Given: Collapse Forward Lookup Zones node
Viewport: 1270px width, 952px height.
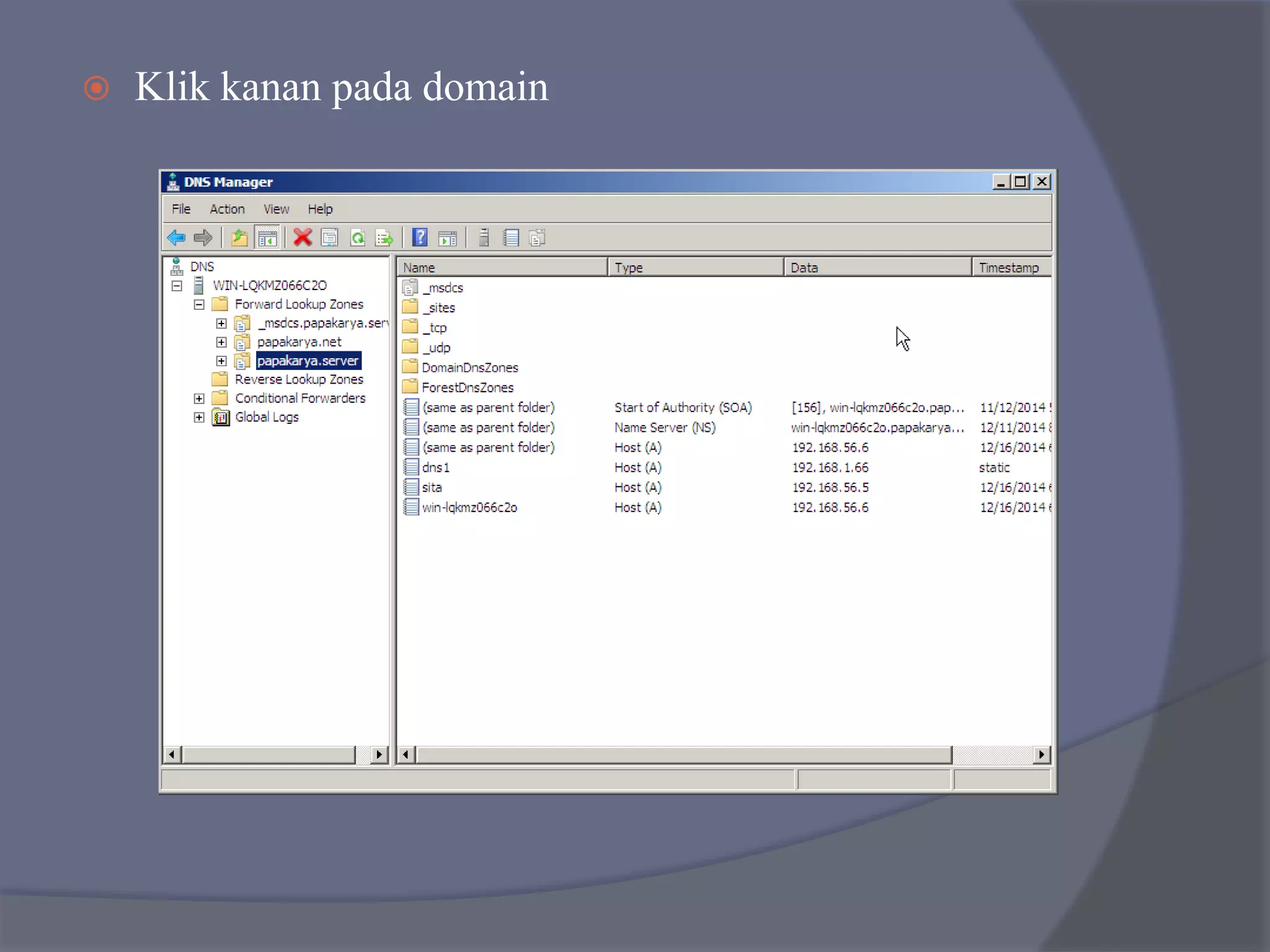Looking at the screenshot, I should [199, 304].
